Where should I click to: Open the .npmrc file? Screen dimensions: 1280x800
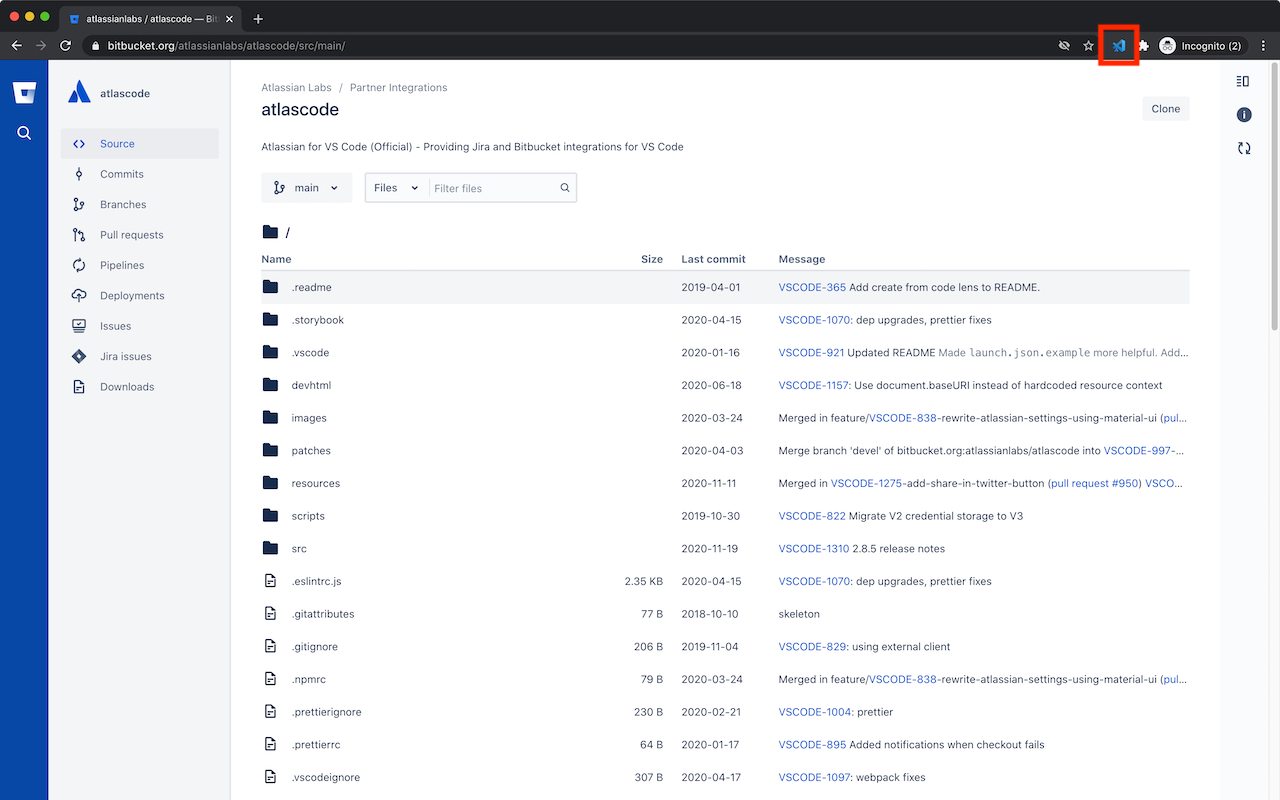[x=309, y=679]
